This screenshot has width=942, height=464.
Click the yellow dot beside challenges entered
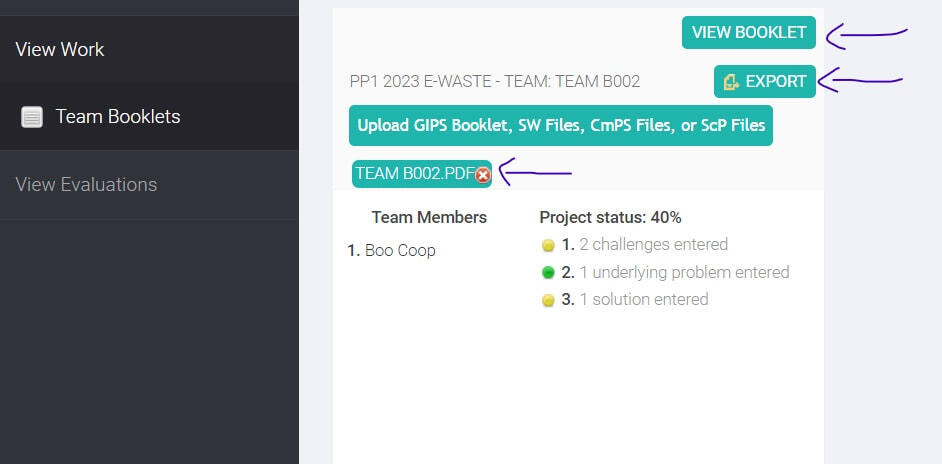[x=548, y=245]
